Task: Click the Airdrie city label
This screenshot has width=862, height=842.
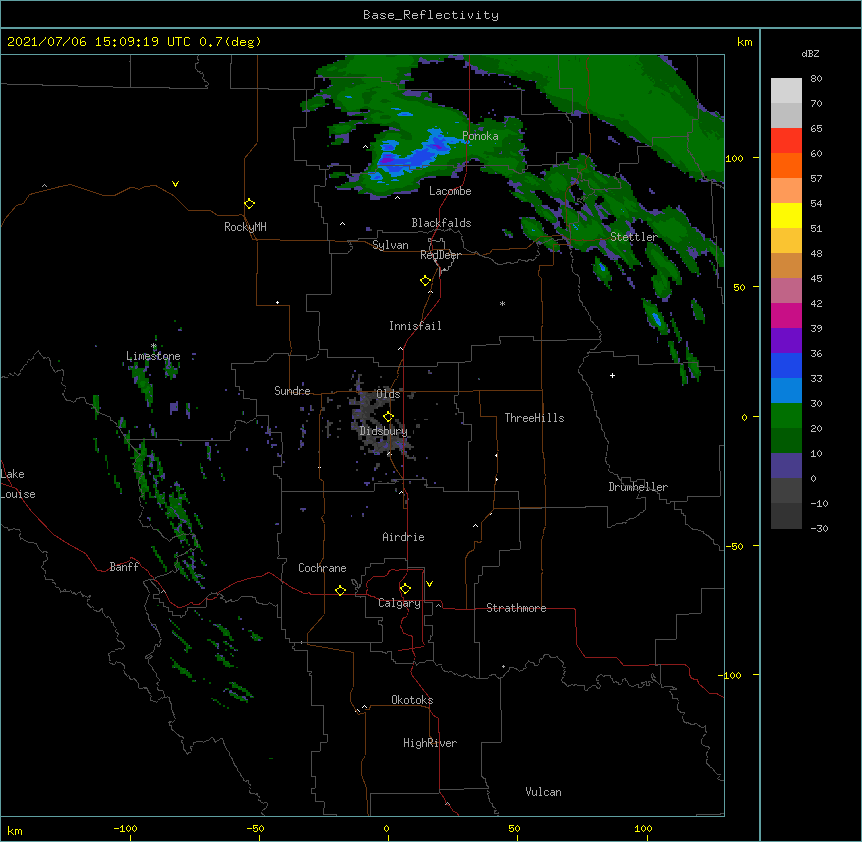Action: tap(404, 537)
